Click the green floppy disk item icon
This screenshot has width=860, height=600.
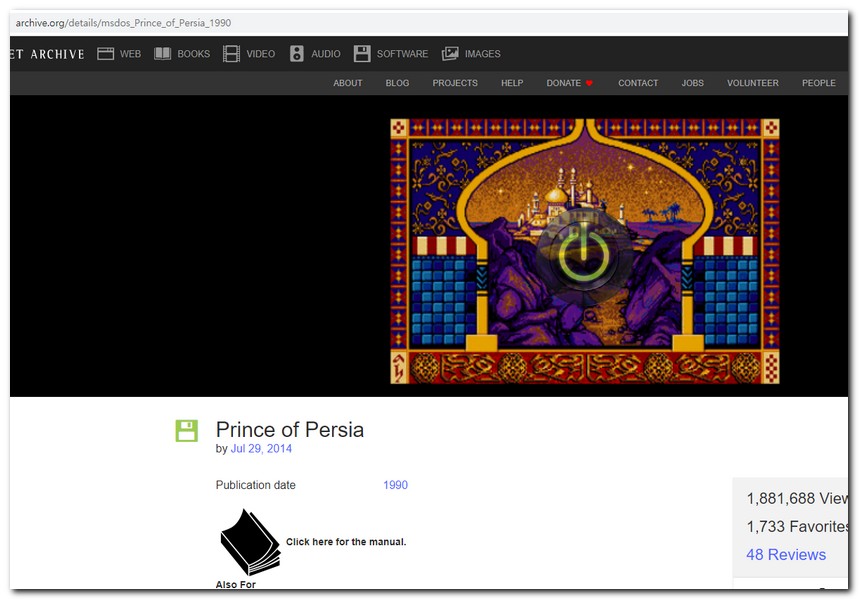pos(187,431)
